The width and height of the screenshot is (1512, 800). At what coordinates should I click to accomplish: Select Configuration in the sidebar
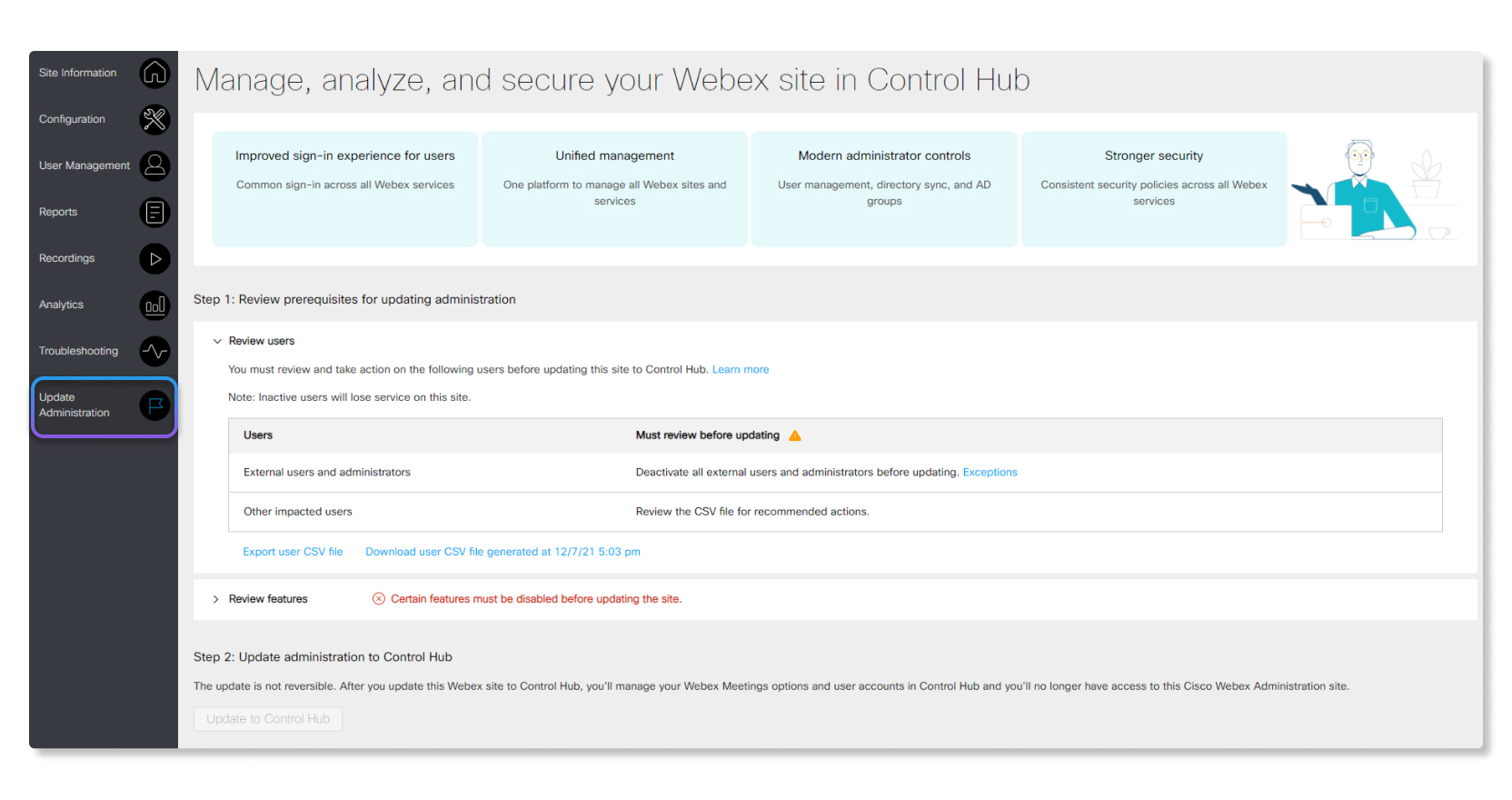coord(72,119)
